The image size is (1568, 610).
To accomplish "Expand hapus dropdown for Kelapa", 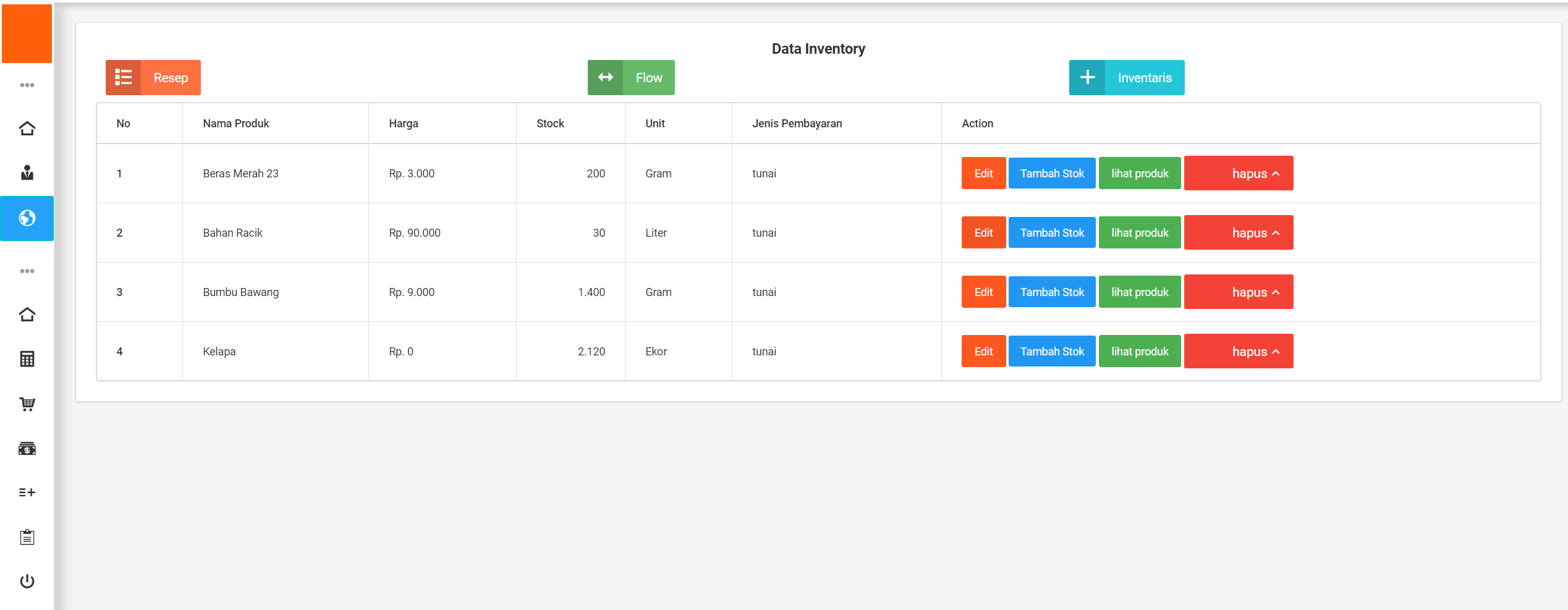I will (1239, 351).
